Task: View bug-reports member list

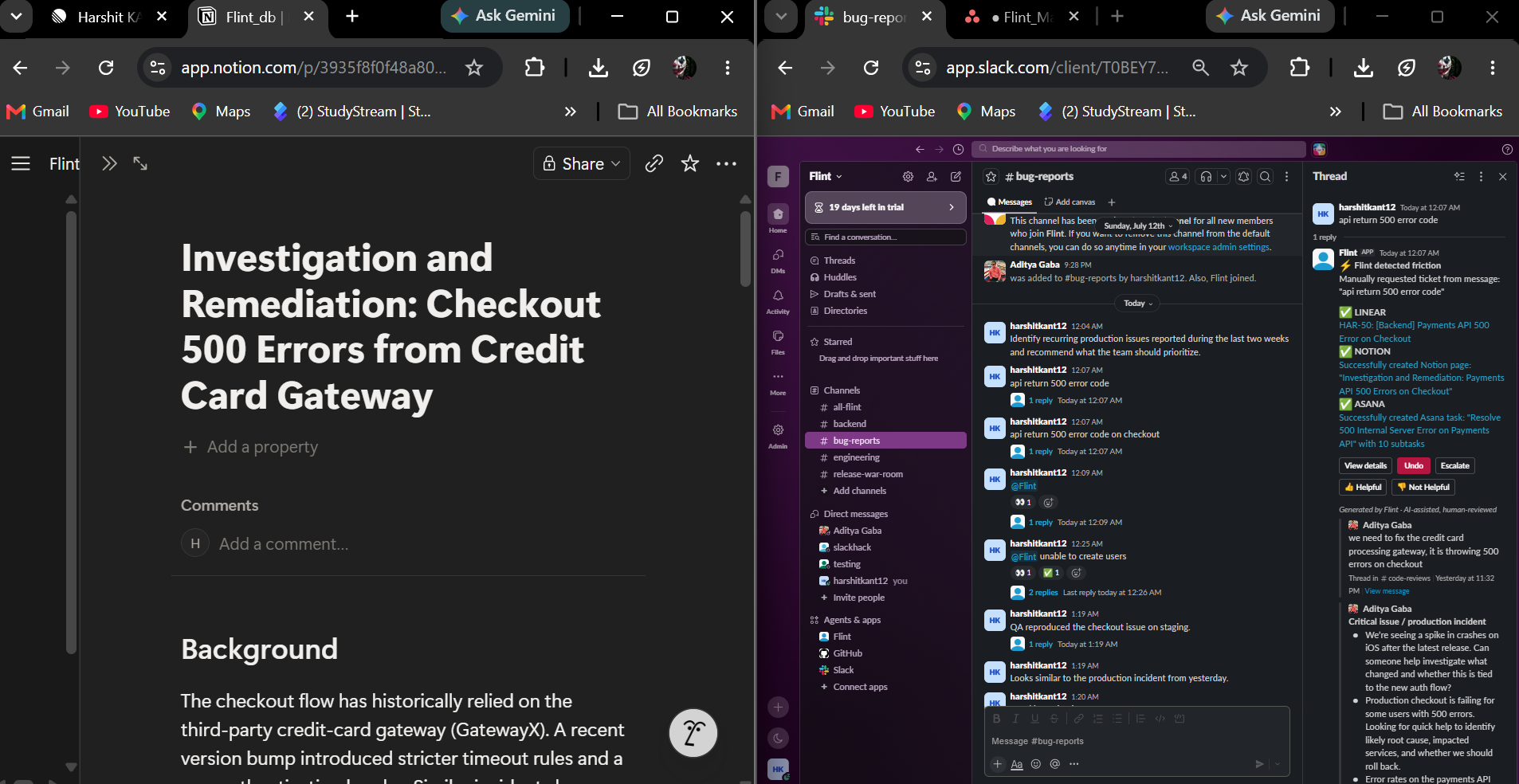Action: click(1178, 176)
